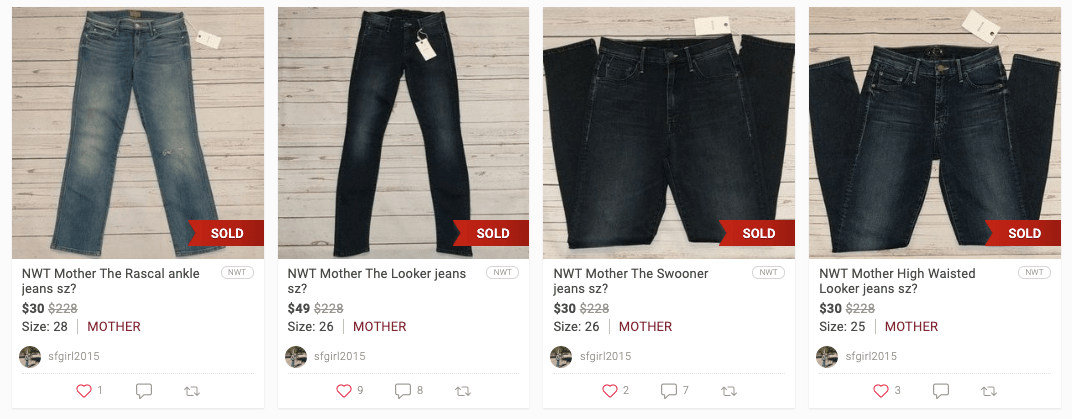The width and height of the screenshot is (1072, 419).
Task: Open comments on the Rascal ankle jeans
Action: pyautogui.click(x=144, y=391)
